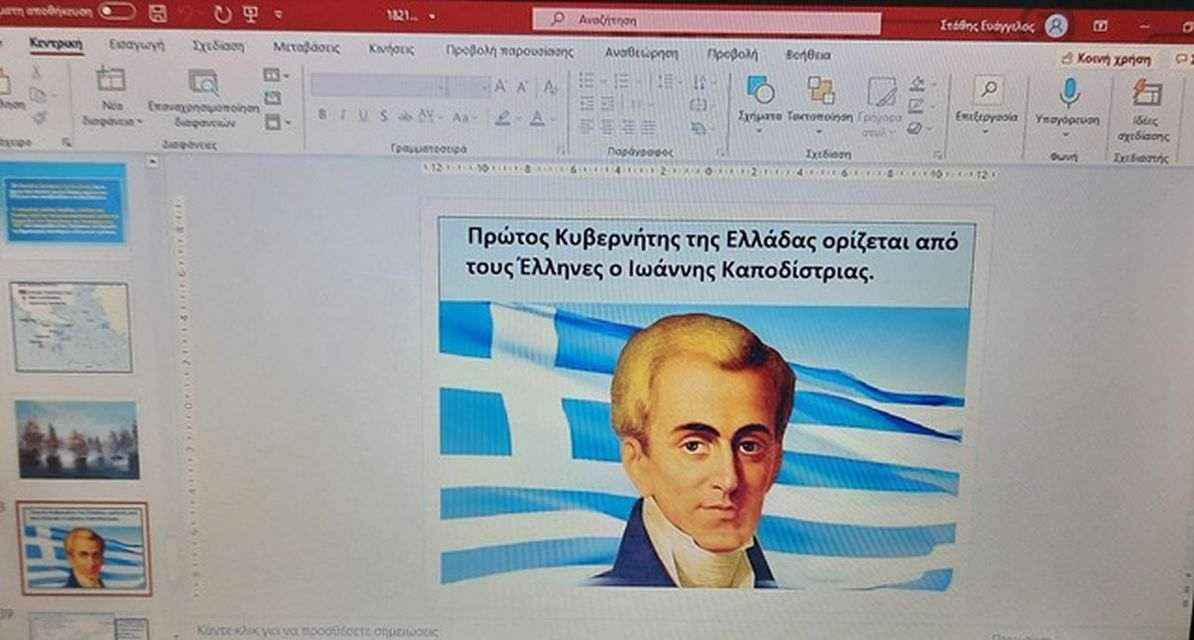Select the map slide thumbnail
Viewport: 1194px width, 640px height.
(72, 327)
